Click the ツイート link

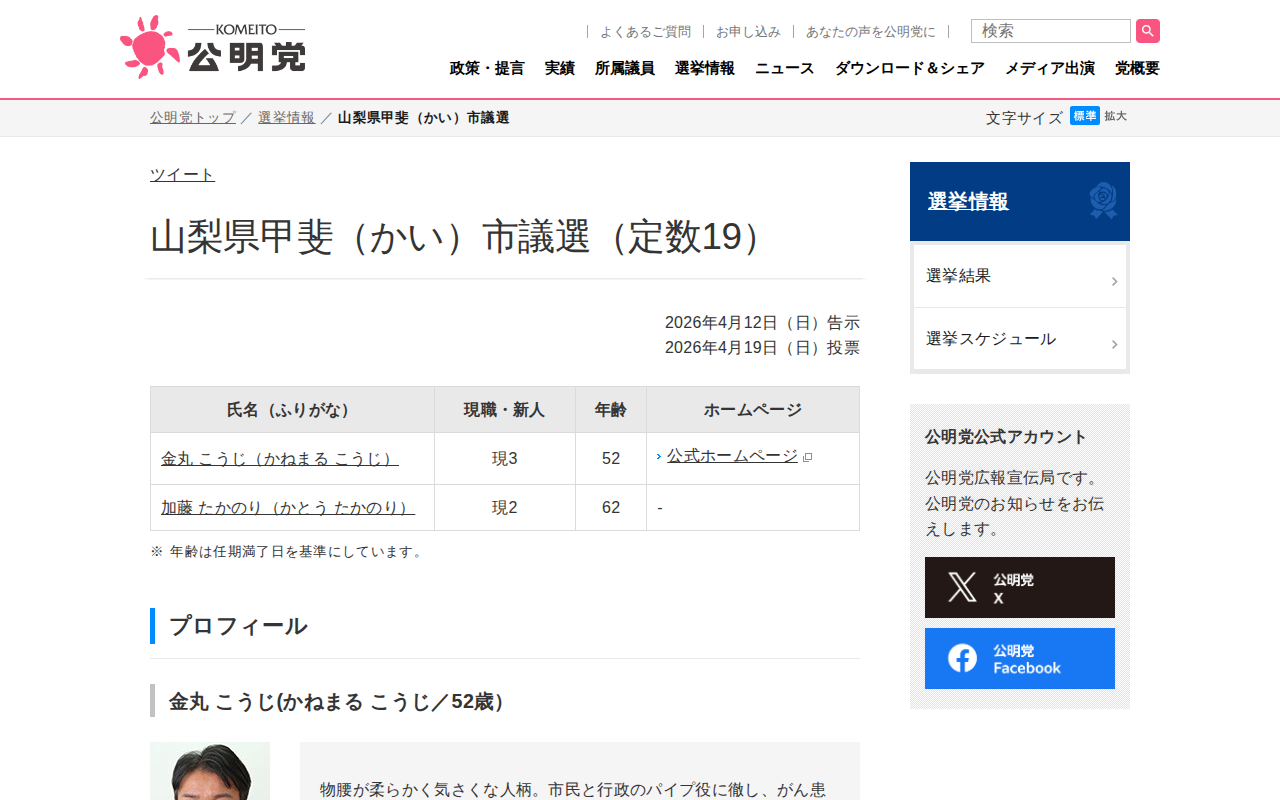coord(182,175)
